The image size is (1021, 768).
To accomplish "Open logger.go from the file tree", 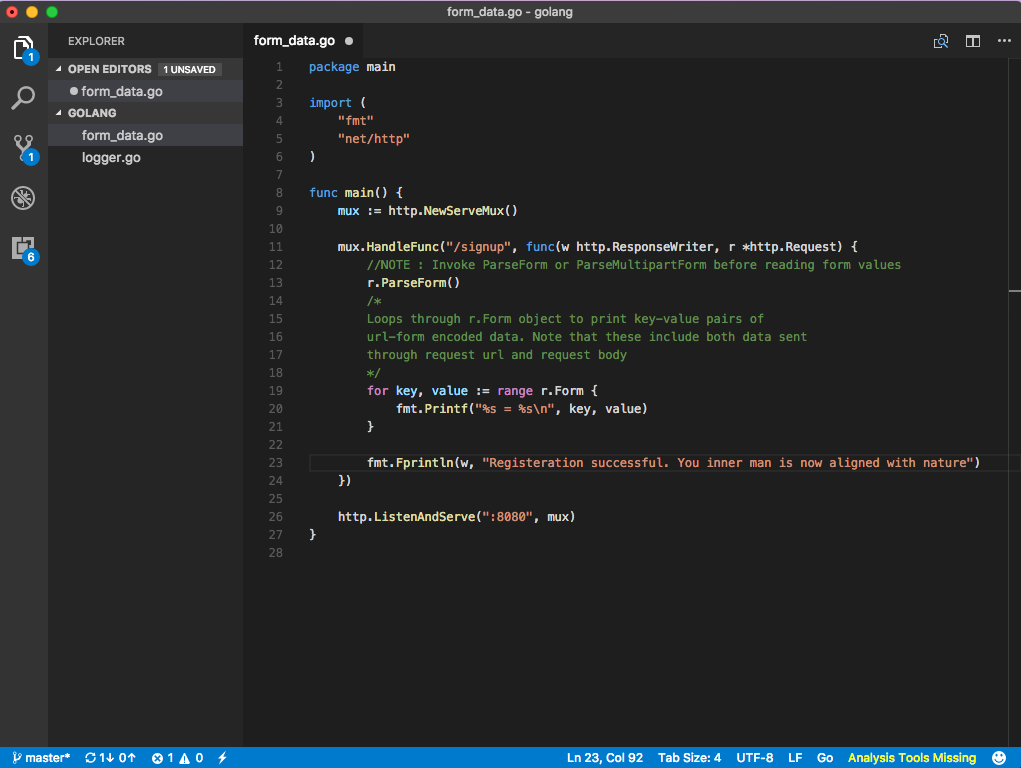I will coord(111,157).
